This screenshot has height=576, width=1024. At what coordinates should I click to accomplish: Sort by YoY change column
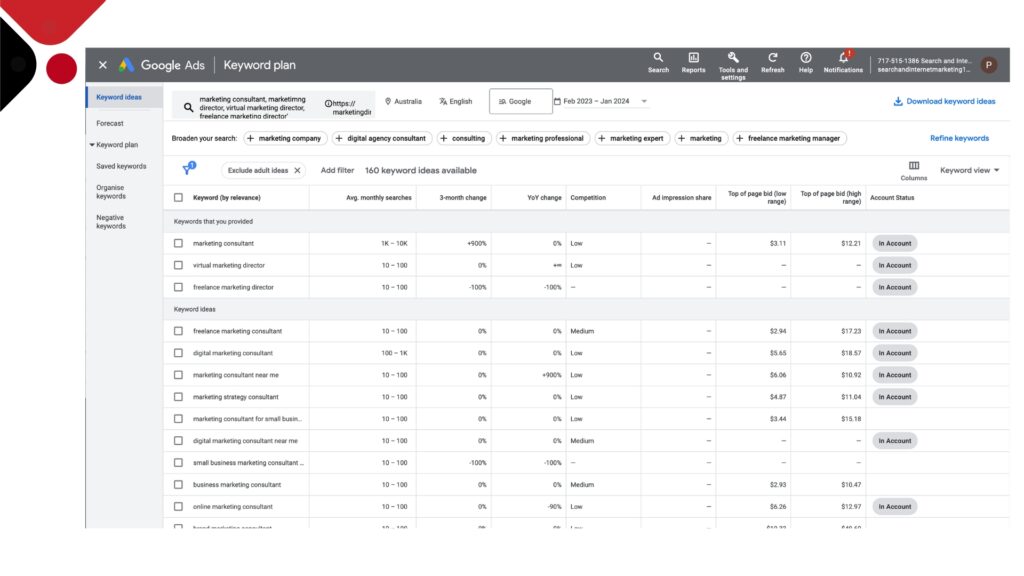[x=544, y=198]
